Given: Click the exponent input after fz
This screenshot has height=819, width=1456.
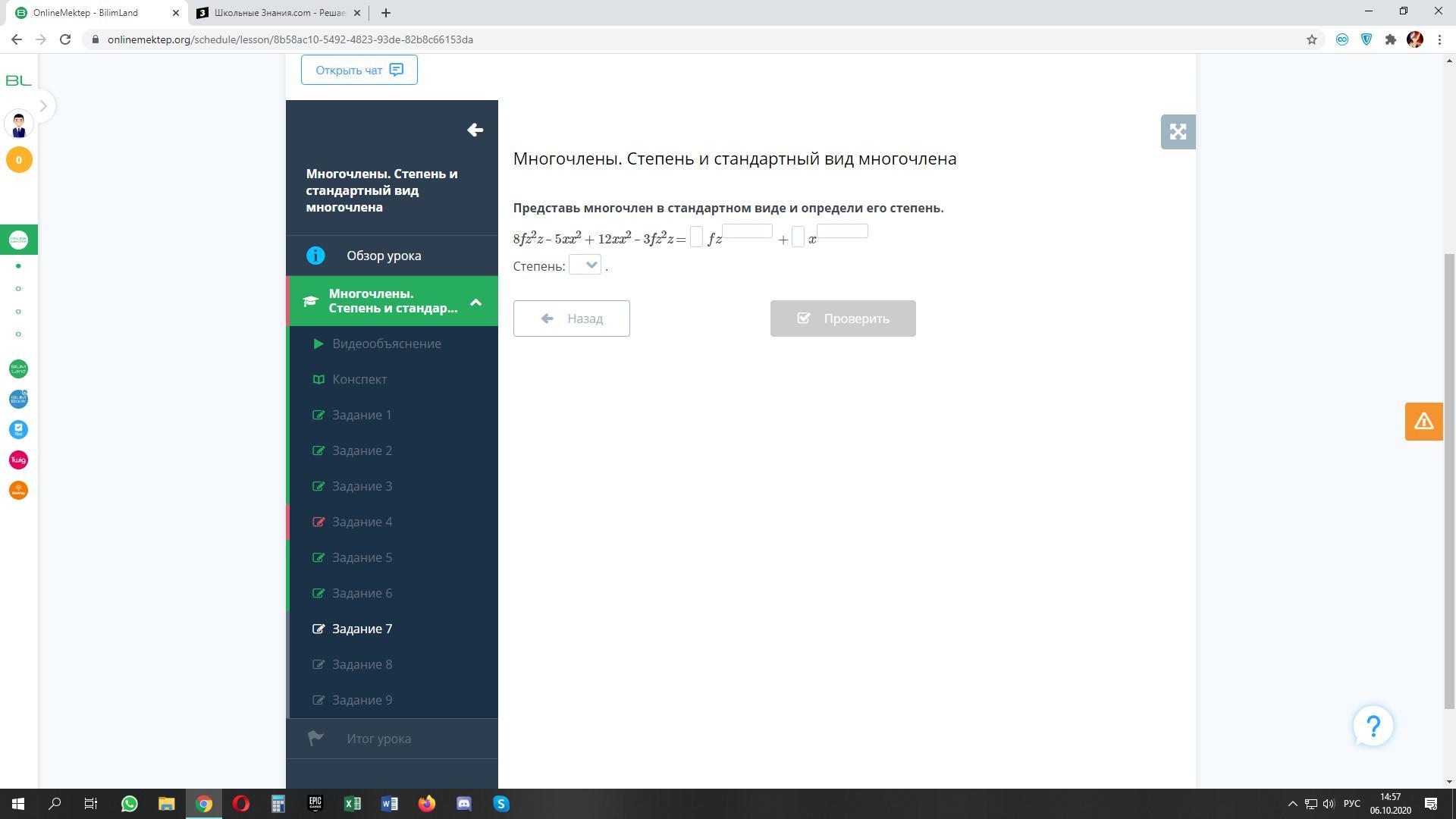Looking at the screenshot, I should (x=747, y=231).
